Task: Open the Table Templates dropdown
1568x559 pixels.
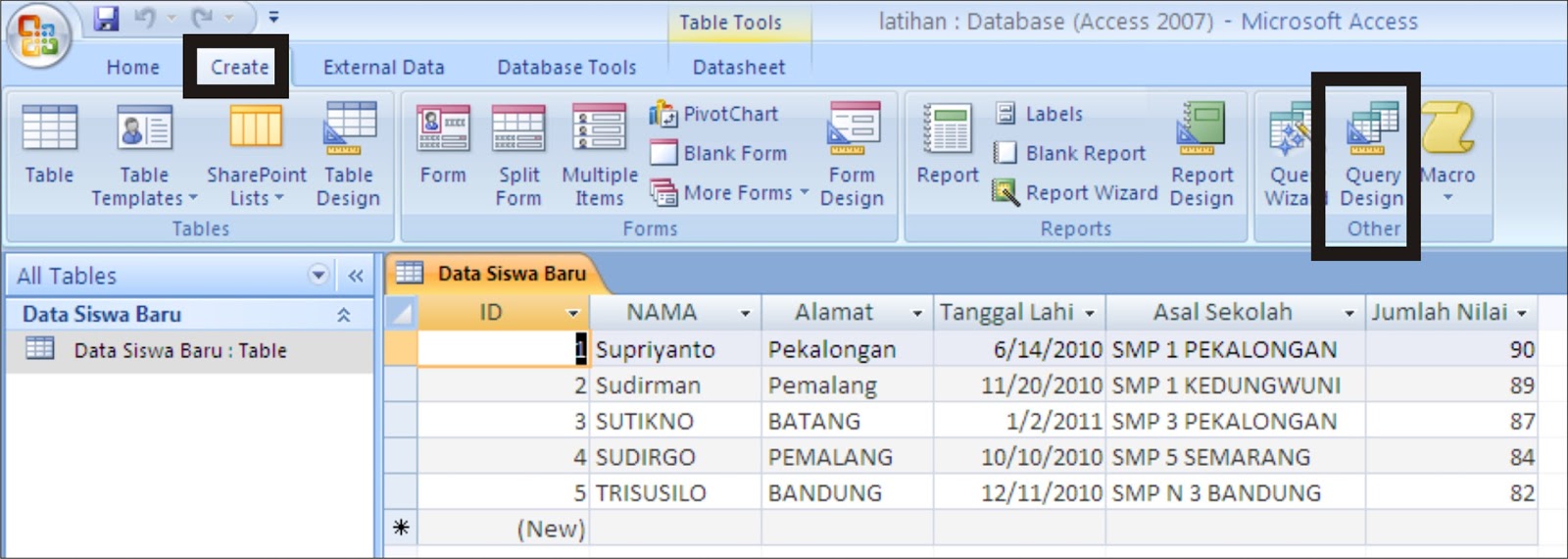Action: point(144,155)
